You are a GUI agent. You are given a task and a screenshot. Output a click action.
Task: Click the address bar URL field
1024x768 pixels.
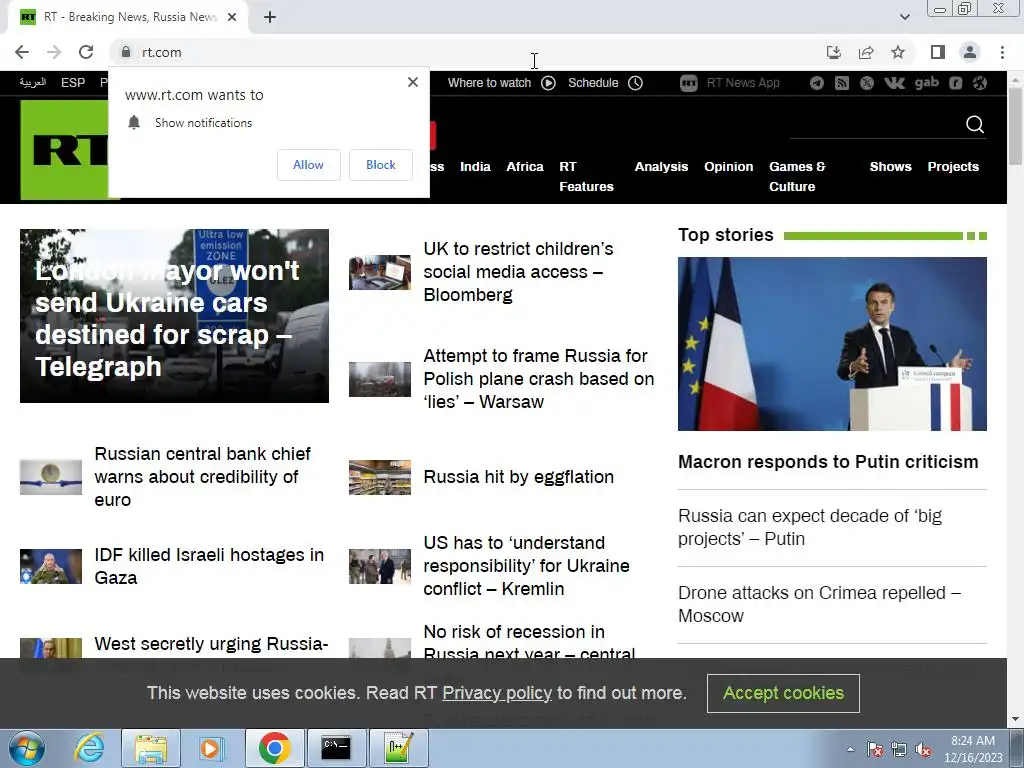click(x=470, y=52)
